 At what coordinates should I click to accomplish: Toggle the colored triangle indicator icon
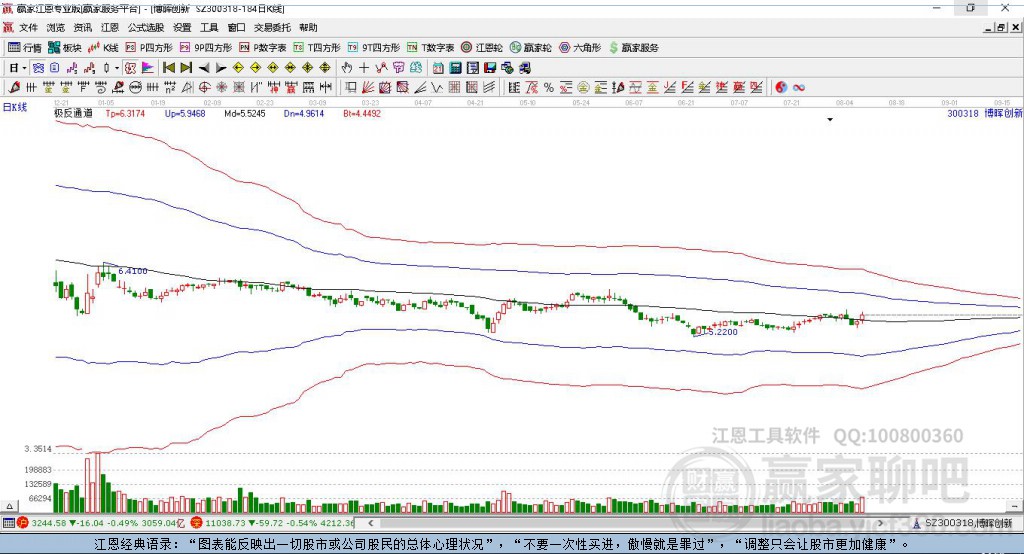point(148,68)
